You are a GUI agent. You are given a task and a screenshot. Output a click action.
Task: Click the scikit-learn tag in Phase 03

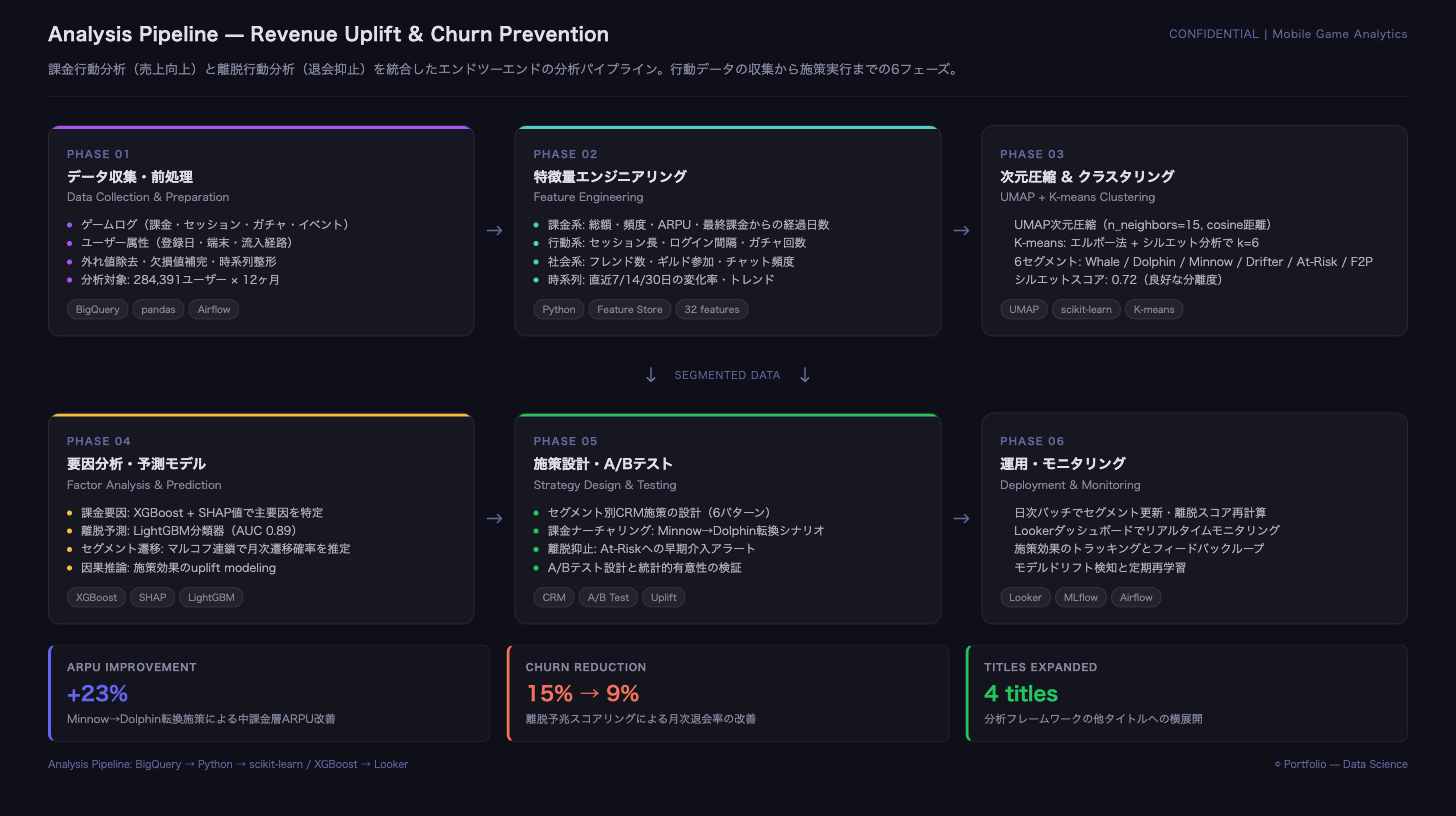(1086, 310)
